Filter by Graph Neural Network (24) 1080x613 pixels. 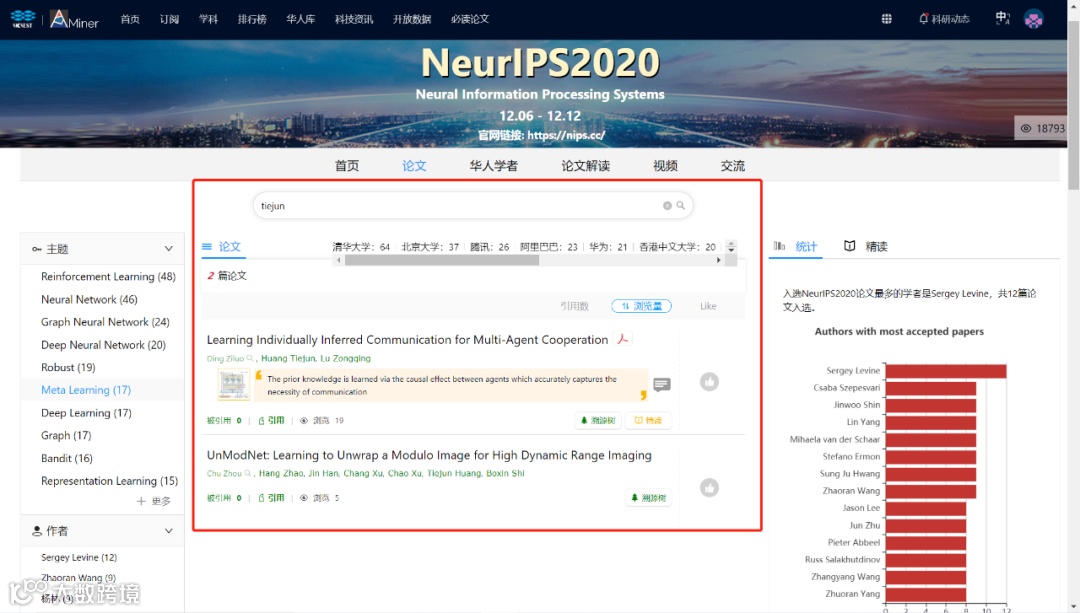click(105, 322)
